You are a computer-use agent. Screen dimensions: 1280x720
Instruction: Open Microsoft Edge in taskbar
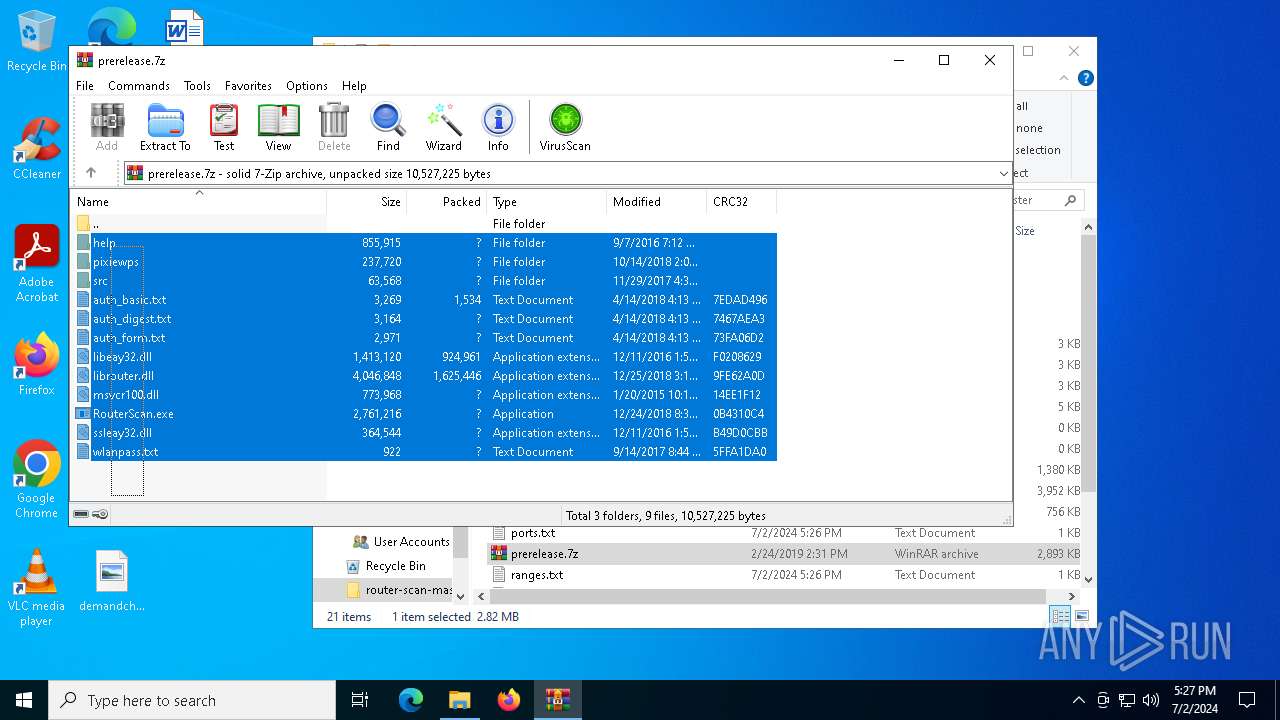pyautogui.click(x=411, y=700)
